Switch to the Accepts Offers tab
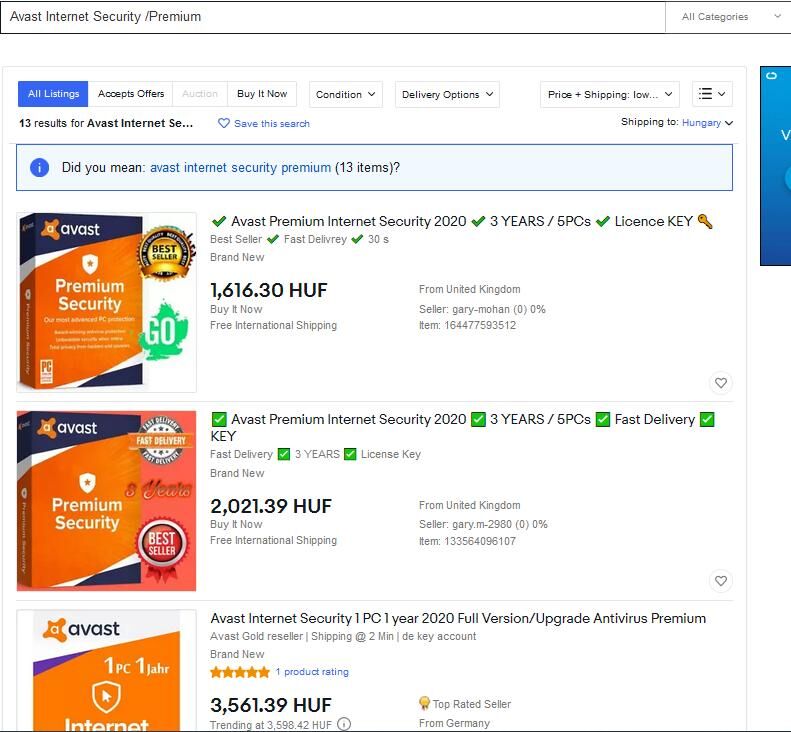The image size is (791, 732). tap(131, 94)
